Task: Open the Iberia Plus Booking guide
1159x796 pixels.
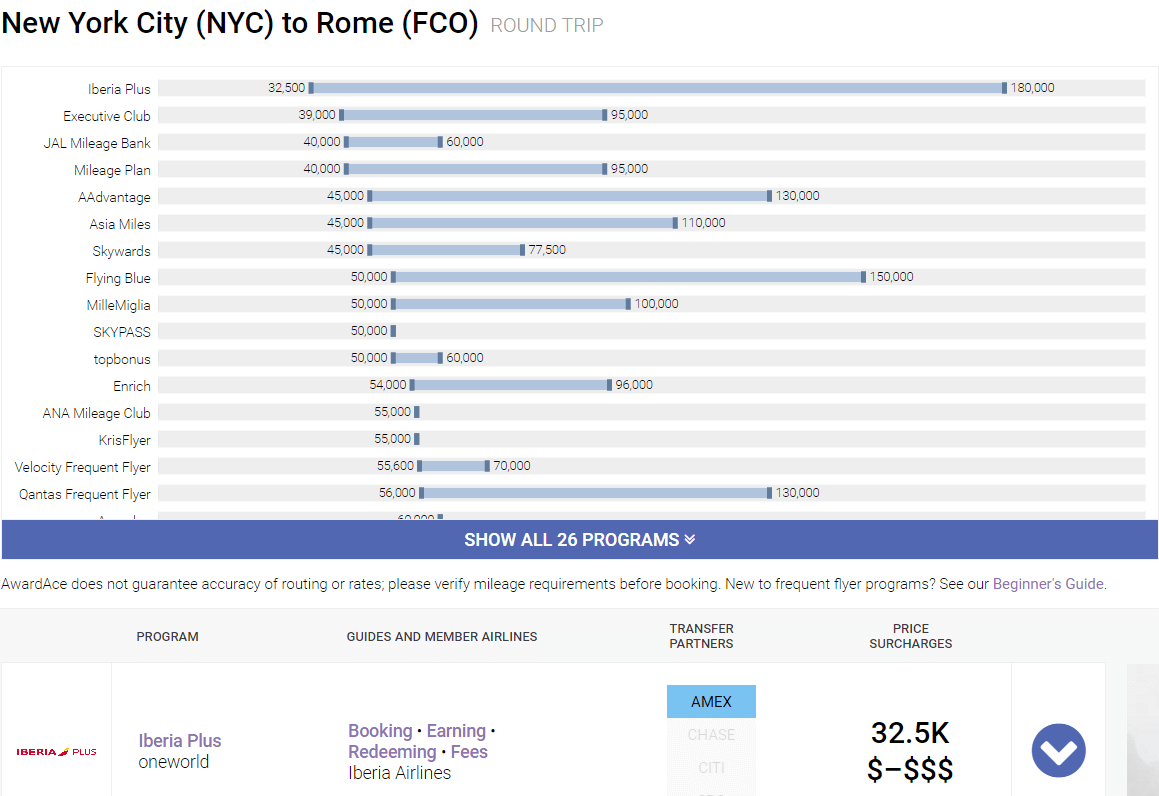Action: 380,731
